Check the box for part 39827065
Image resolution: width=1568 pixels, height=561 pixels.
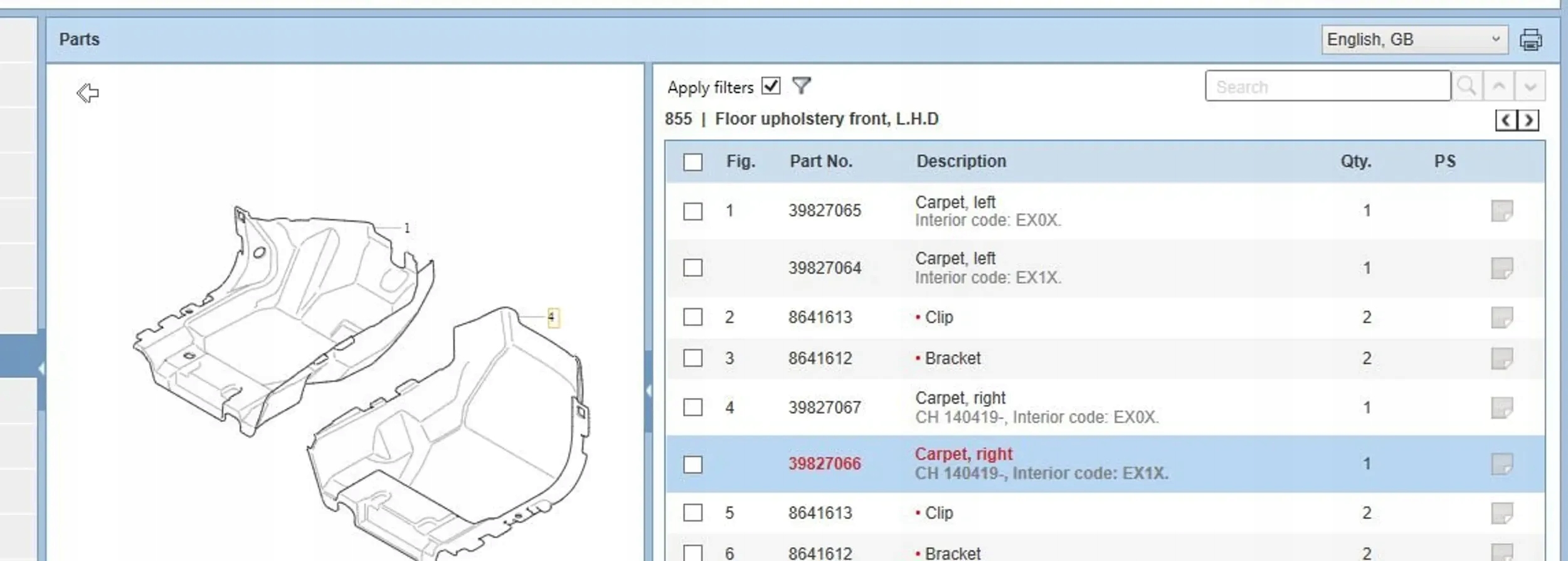(x=693, y=211)
